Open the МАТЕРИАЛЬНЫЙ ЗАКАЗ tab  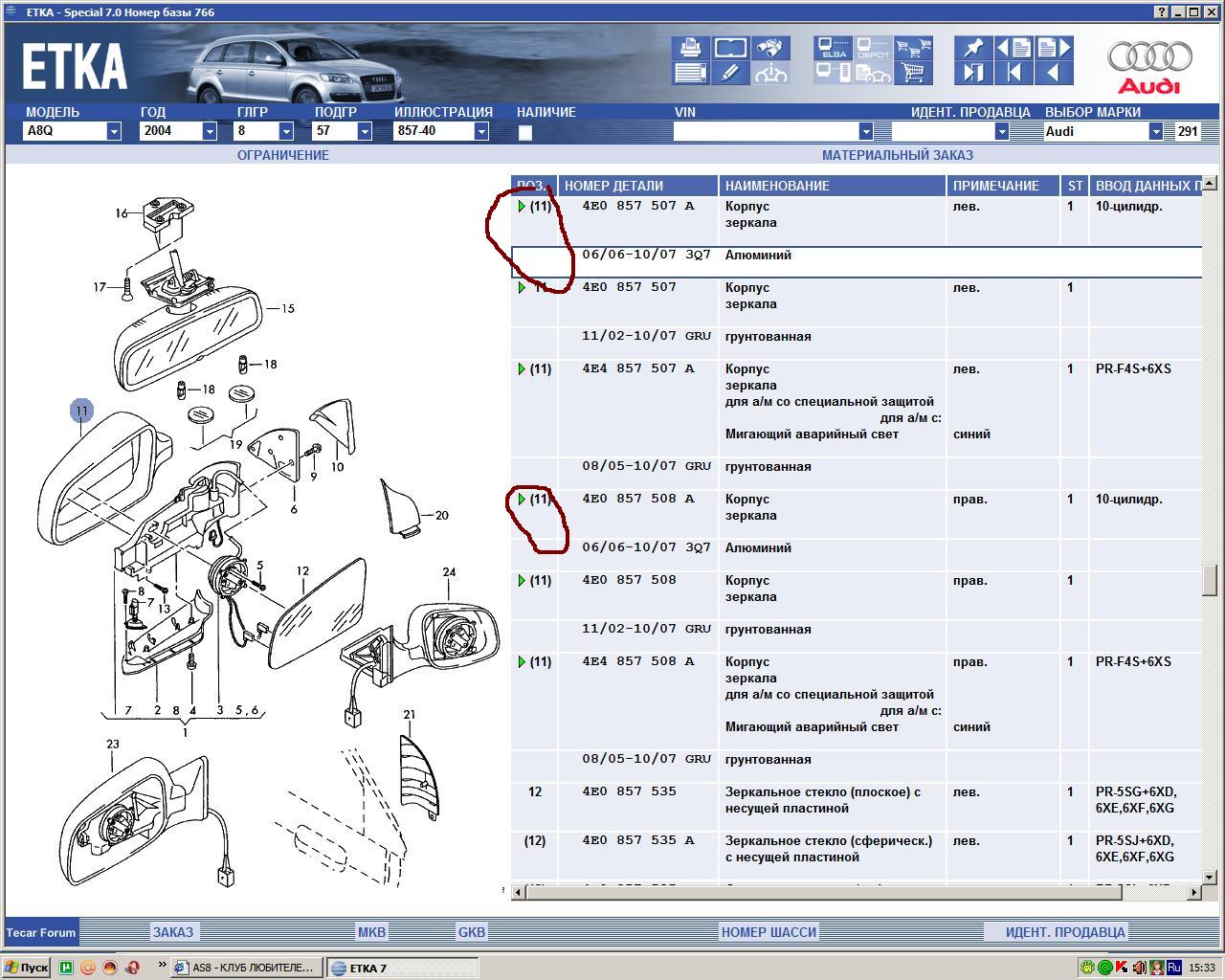(897, 155)
